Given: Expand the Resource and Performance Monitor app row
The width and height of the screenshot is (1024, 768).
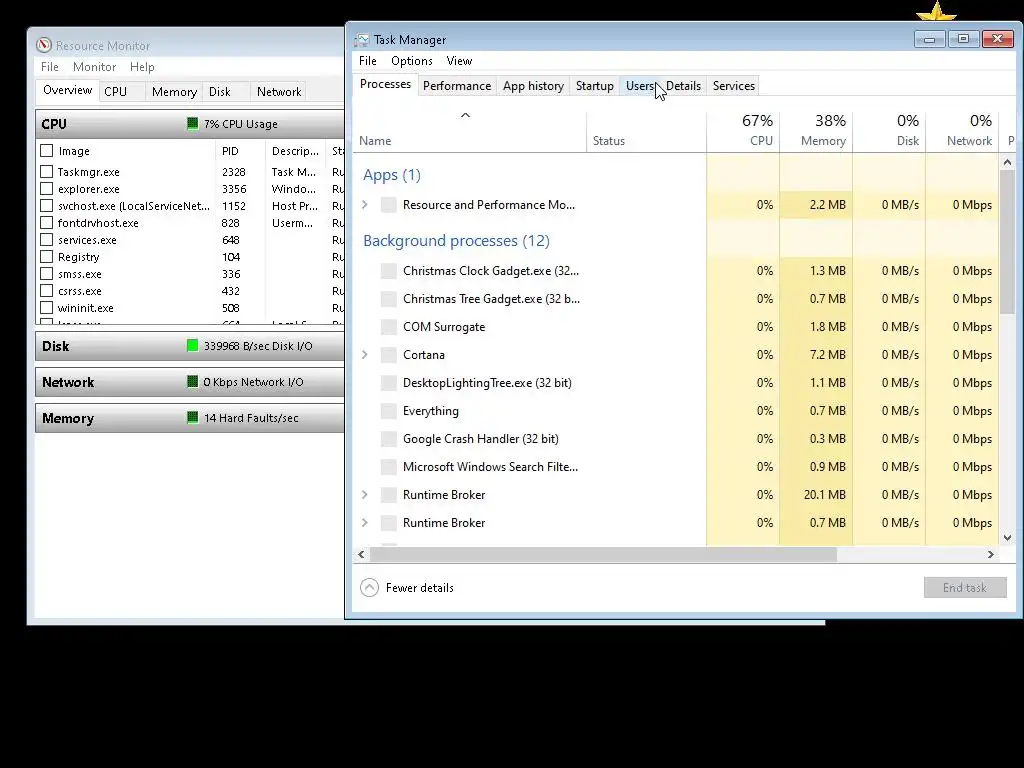Looking at the screenshot, I should 365,204.
